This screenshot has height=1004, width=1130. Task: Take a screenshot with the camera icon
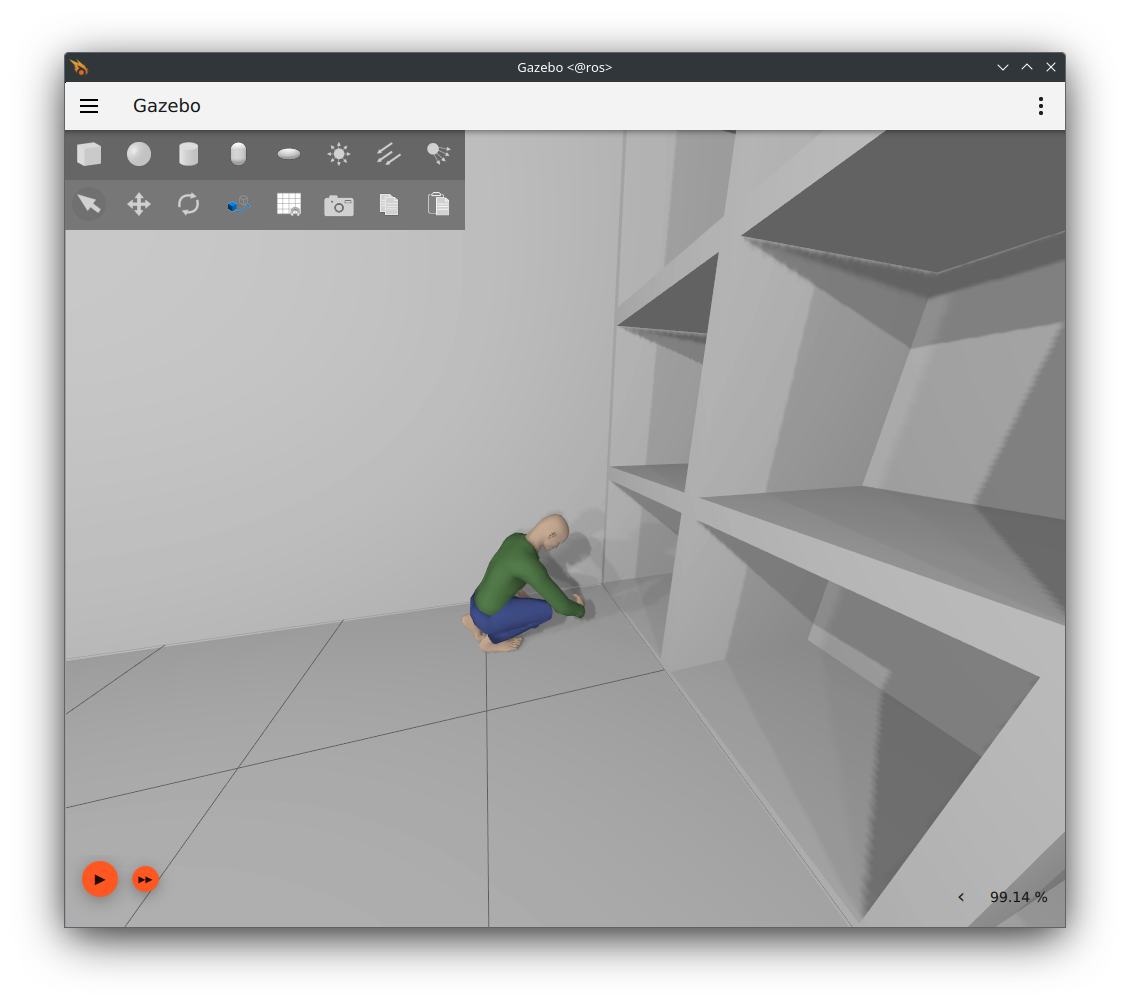(339, 205)
